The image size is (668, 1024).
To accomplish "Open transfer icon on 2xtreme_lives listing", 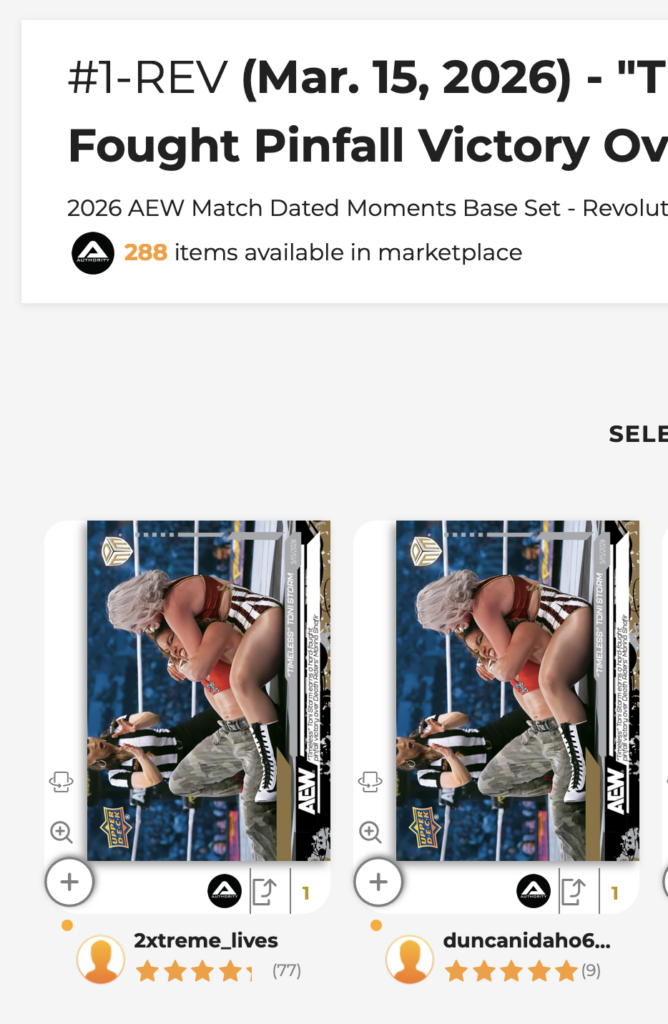I will coord(264,891).
